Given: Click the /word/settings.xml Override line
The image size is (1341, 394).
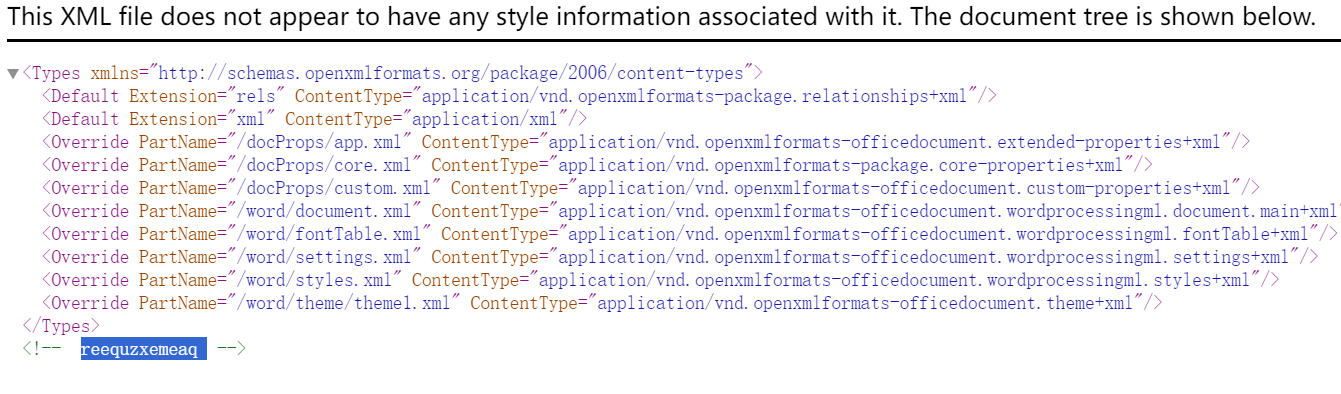Looking at the screenshot, I should point(680,257).
